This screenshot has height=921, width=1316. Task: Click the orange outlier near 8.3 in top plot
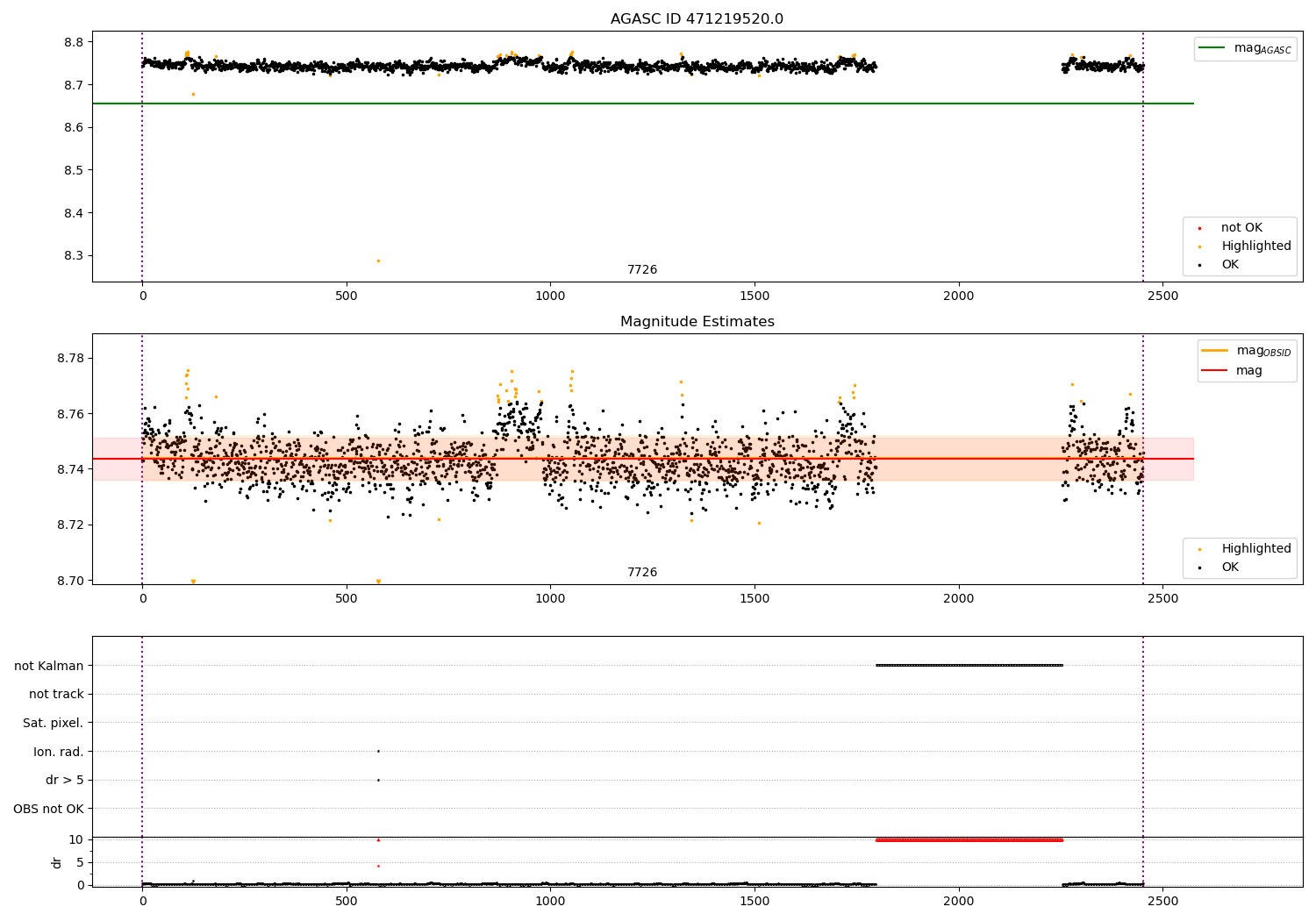(378, 261)
